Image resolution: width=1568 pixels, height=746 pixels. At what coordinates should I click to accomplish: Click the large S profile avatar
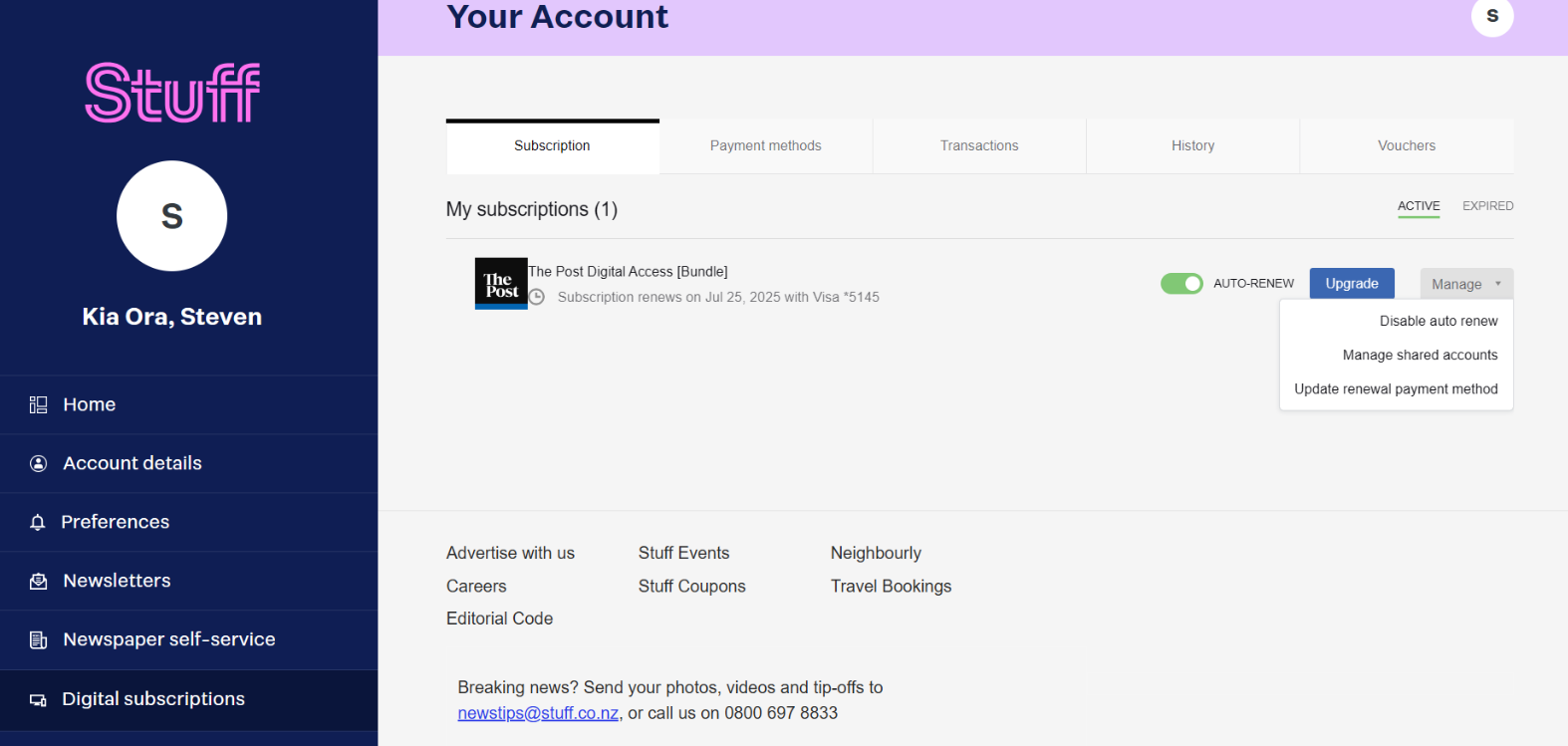(x=172, y=216)
